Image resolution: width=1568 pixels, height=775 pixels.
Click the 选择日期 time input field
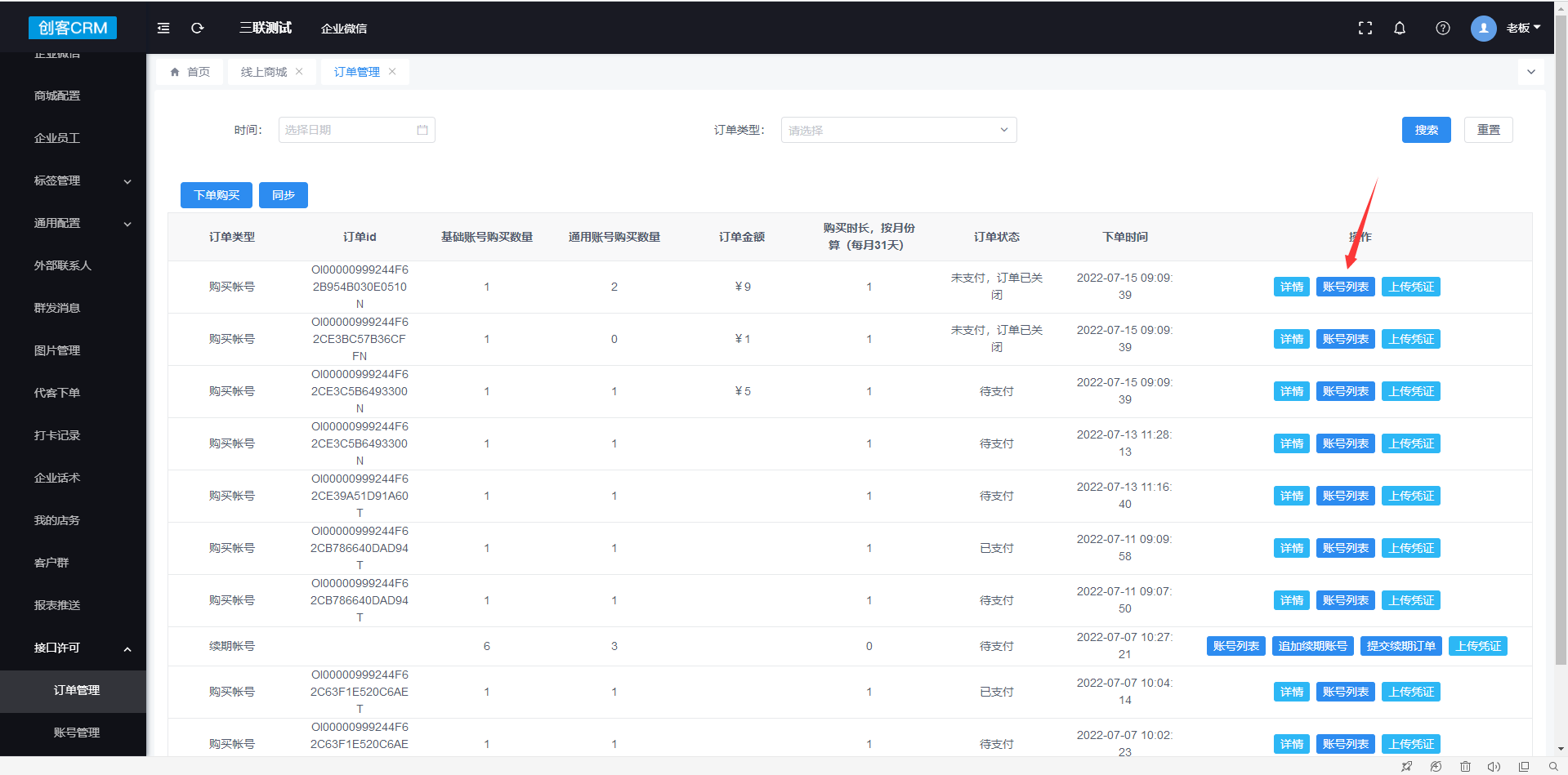[x=347, y=130]
